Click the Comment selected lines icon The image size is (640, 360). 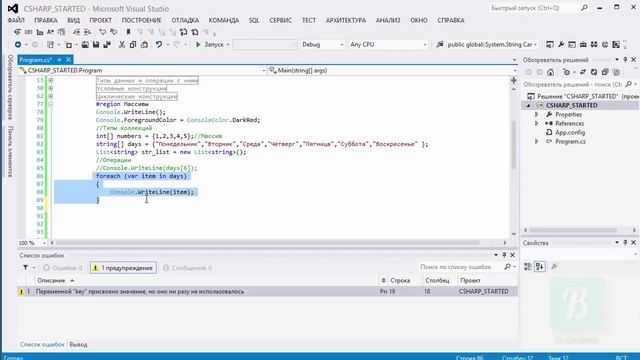(x=102, y=32)
